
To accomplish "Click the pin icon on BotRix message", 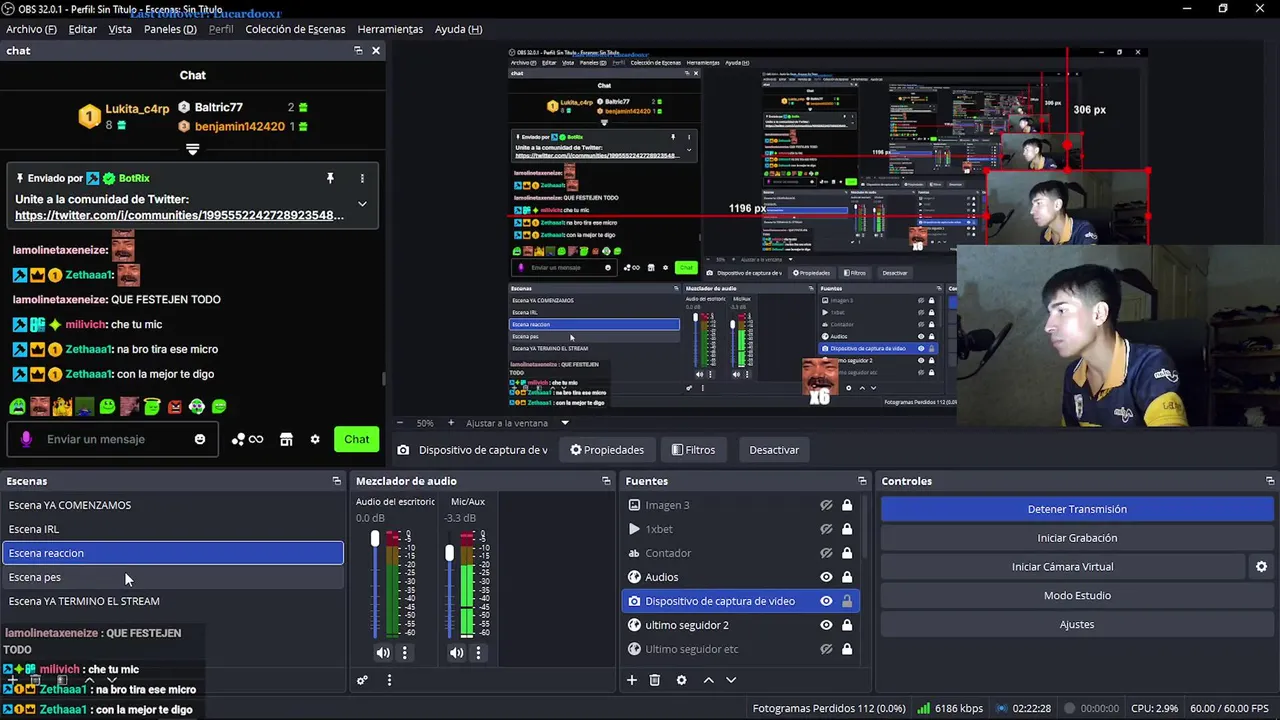I will [330, 178].
